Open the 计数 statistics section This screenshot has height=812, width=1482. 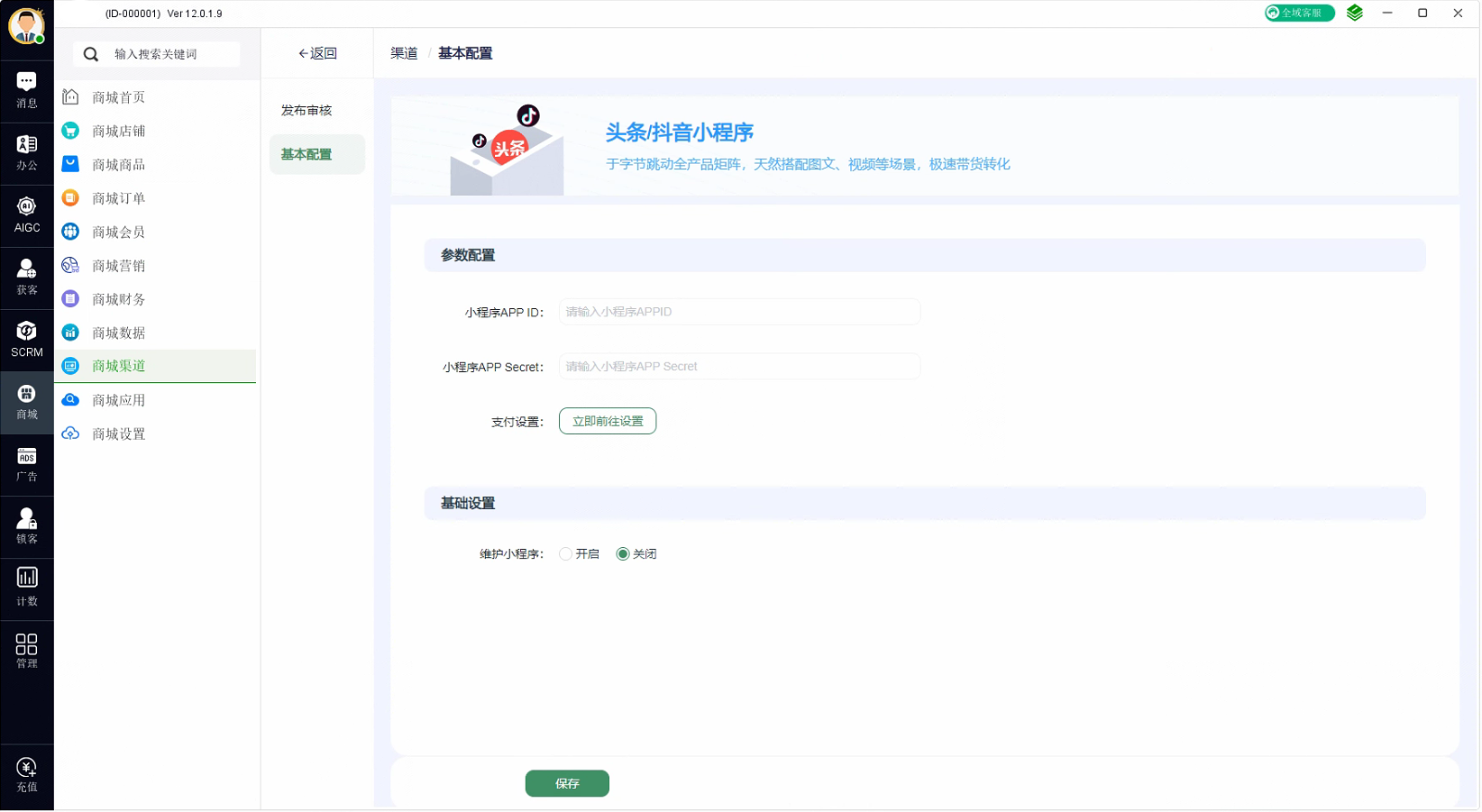point(27,588)
